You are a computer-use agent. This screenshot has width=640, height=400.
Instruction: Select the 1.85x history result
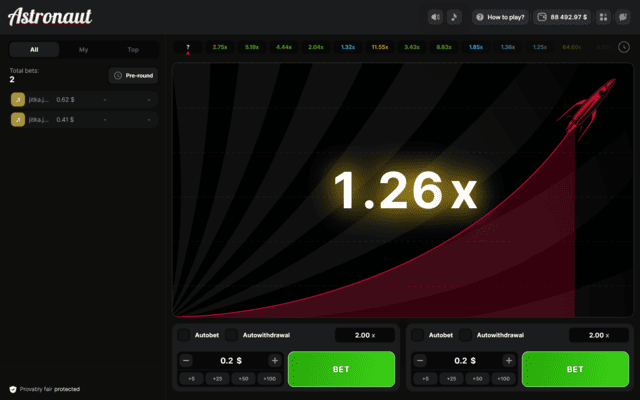pos(476,47)
